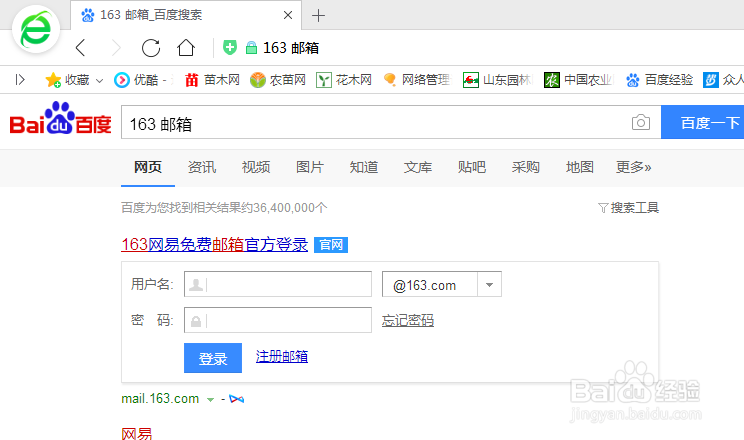The height and width of the screenshot is (440, 744).
Task: Close the 163 邮箱_百度搜索 tab
Action: (288, 15)
